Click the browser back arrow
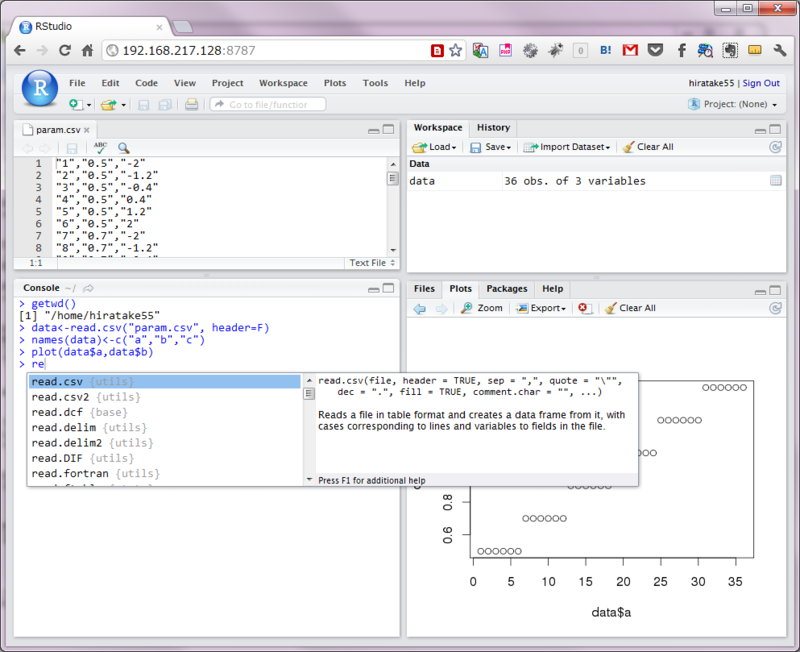This screenshot has width=800, height=652. click(x=19, y=51)
